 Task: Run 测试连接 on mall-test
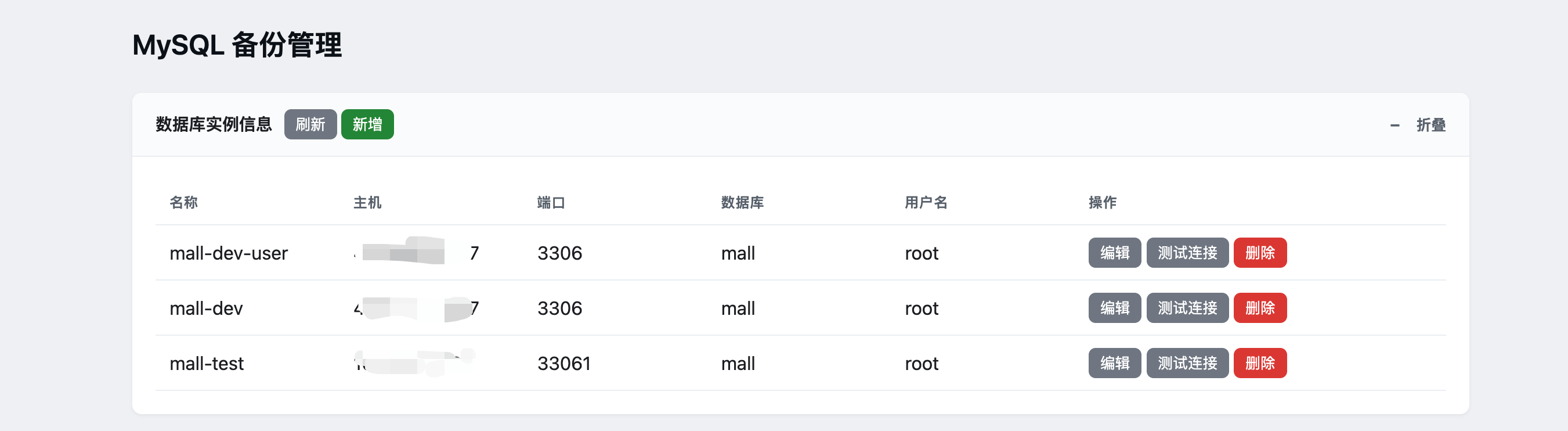click(1187, 364)
